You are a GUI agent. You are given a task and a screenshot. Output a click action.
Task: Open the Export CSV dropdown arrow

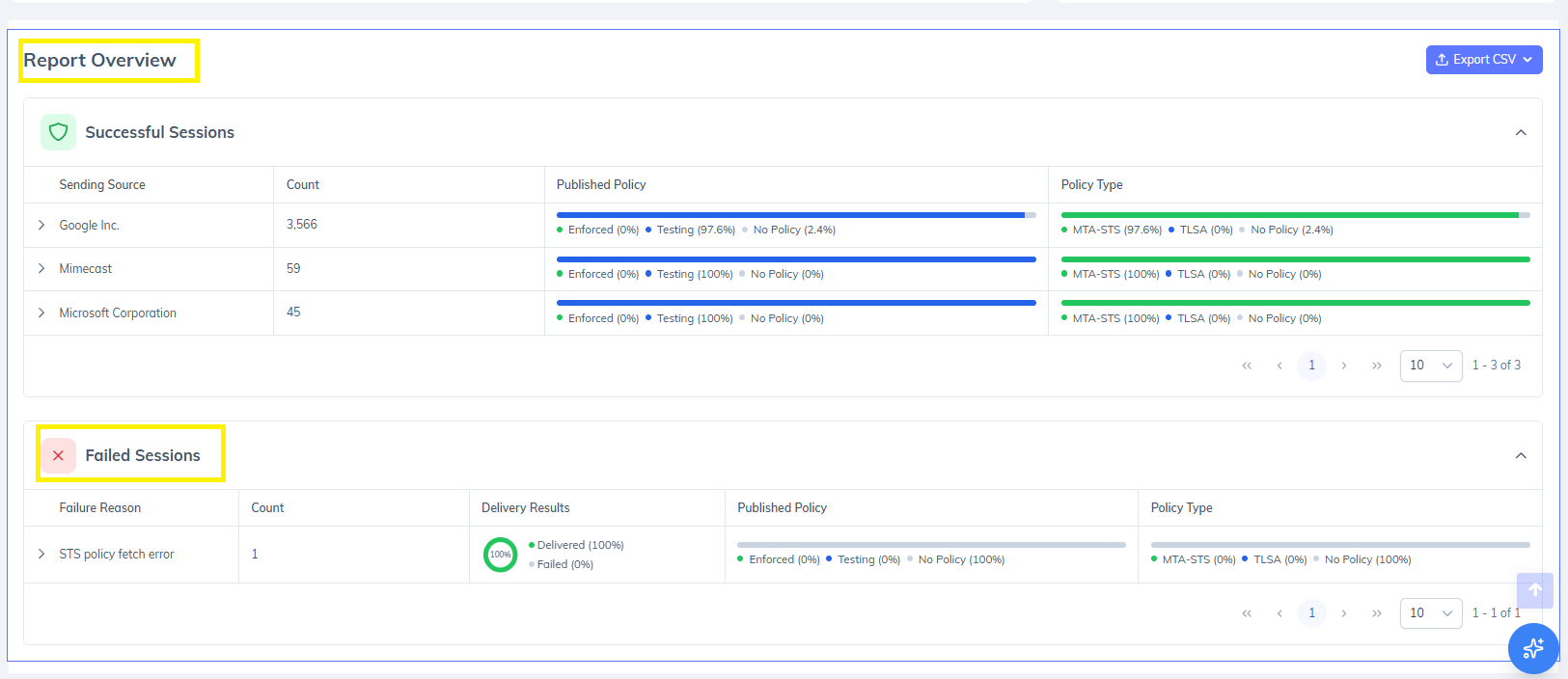point(1527,60)
